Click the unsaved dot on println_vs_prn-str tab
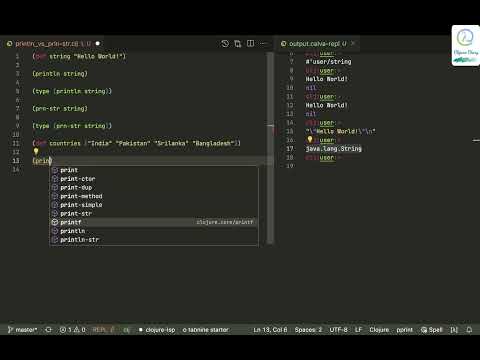This screenshot has height=360, width=480. 98,44
